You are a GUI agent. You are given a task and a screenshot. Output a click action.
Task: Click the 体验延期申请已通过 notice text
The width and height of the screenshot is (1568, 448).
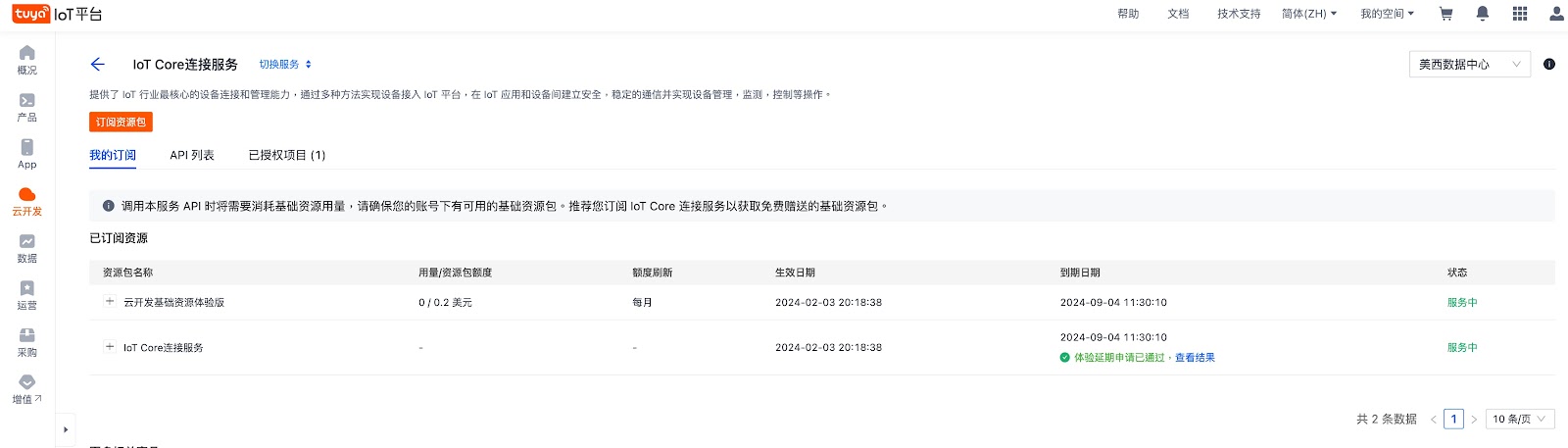(1119, 358)
